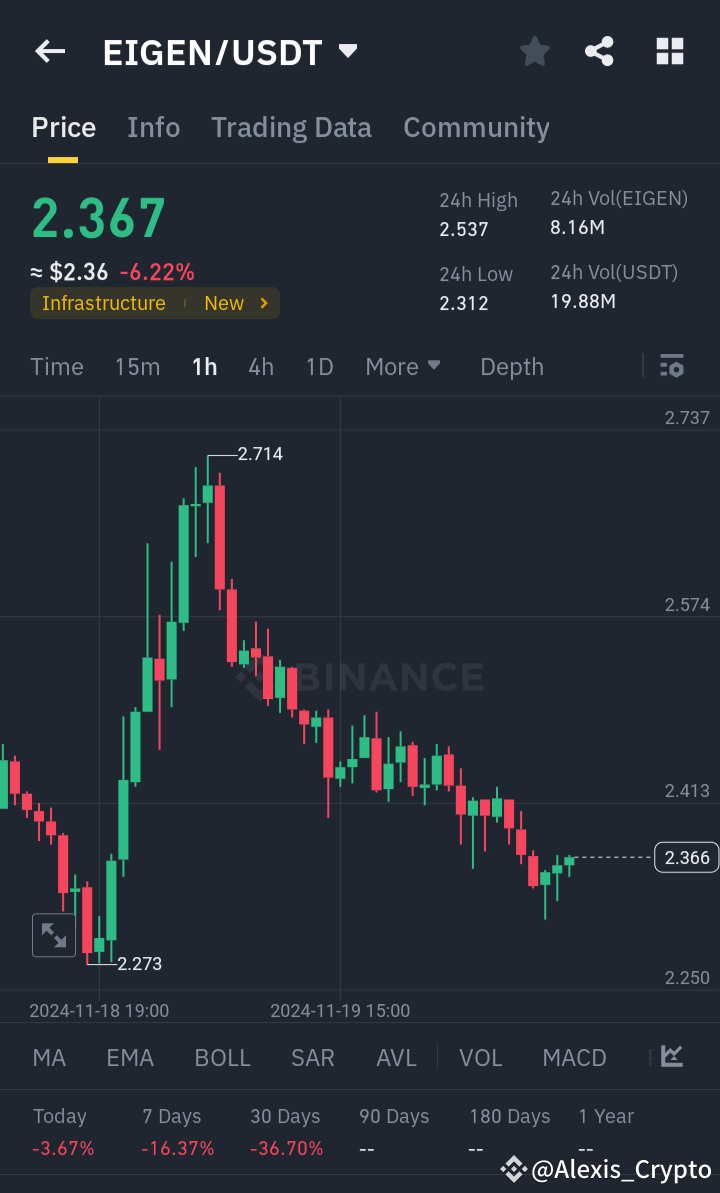Viewport: 720px width, 1193px height.
Task: Select the SAR indicator
Action: (x=313, y=1057)
